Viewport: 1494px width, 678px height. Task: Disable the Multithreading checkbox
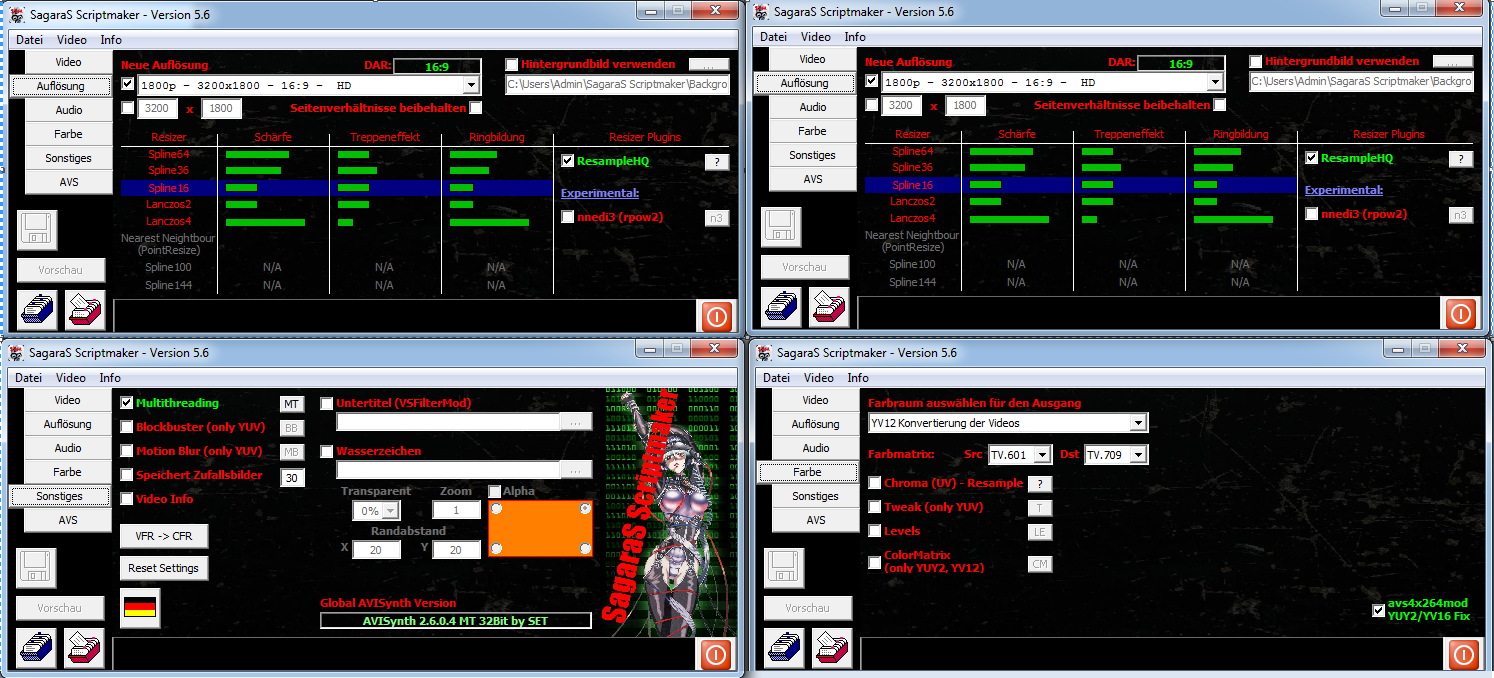coord(127,403)
